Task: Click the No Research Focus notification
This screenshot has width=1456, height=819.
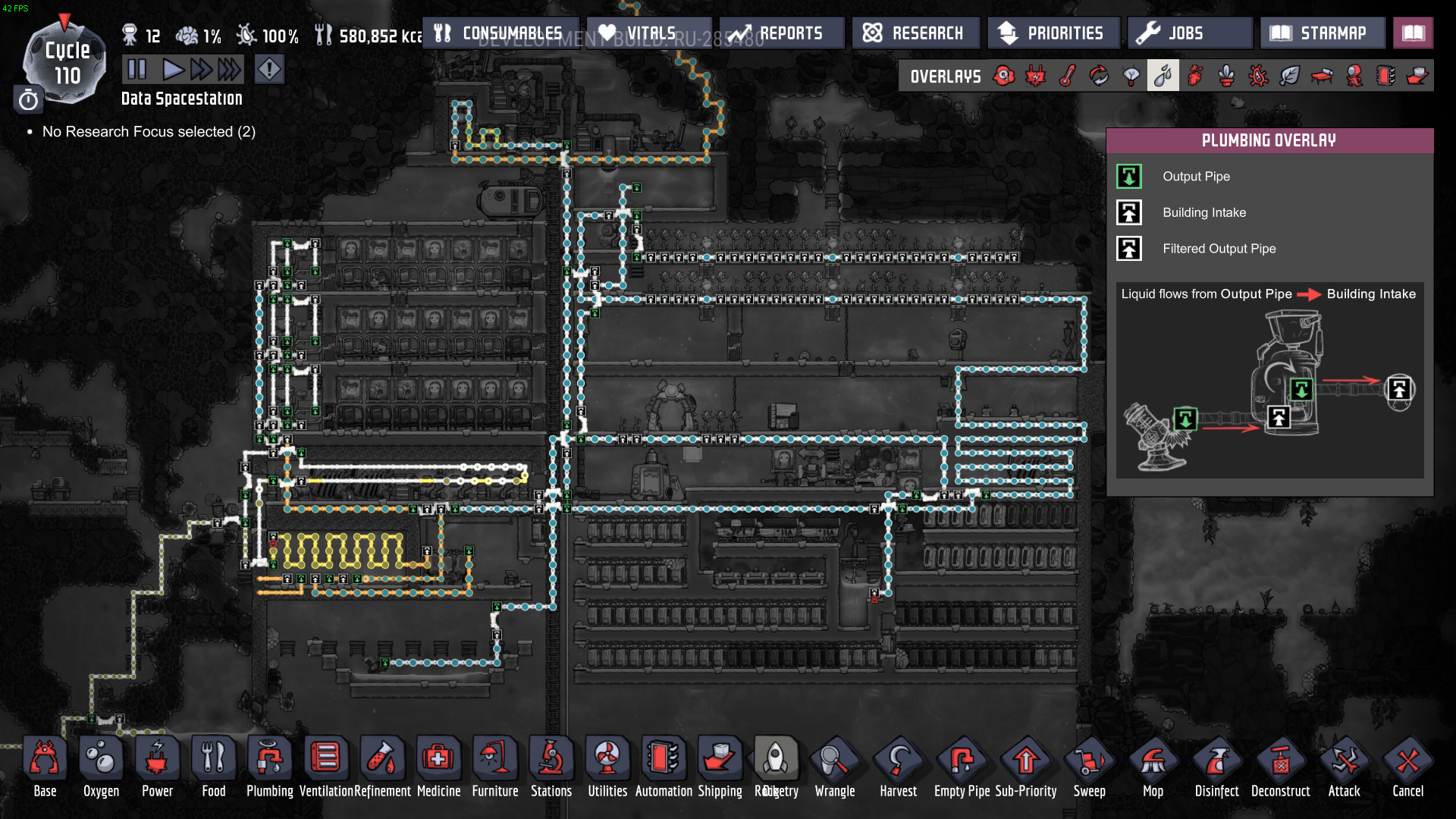Action: 149,132
